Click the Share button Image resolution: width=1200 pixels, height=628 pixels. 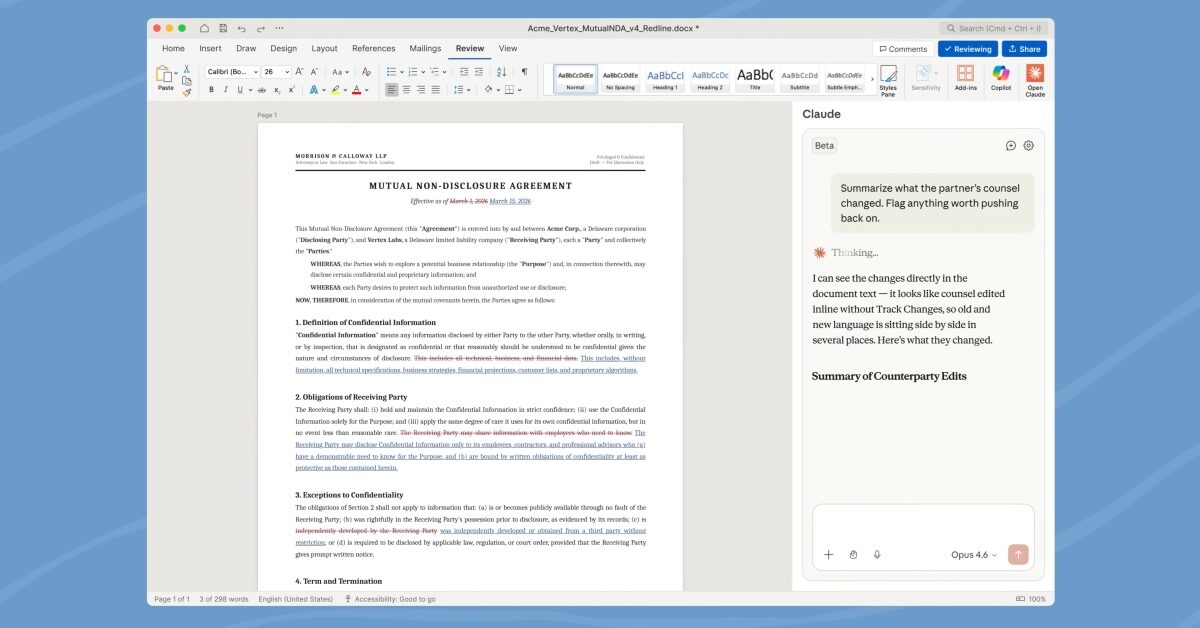pos(1024,49)
